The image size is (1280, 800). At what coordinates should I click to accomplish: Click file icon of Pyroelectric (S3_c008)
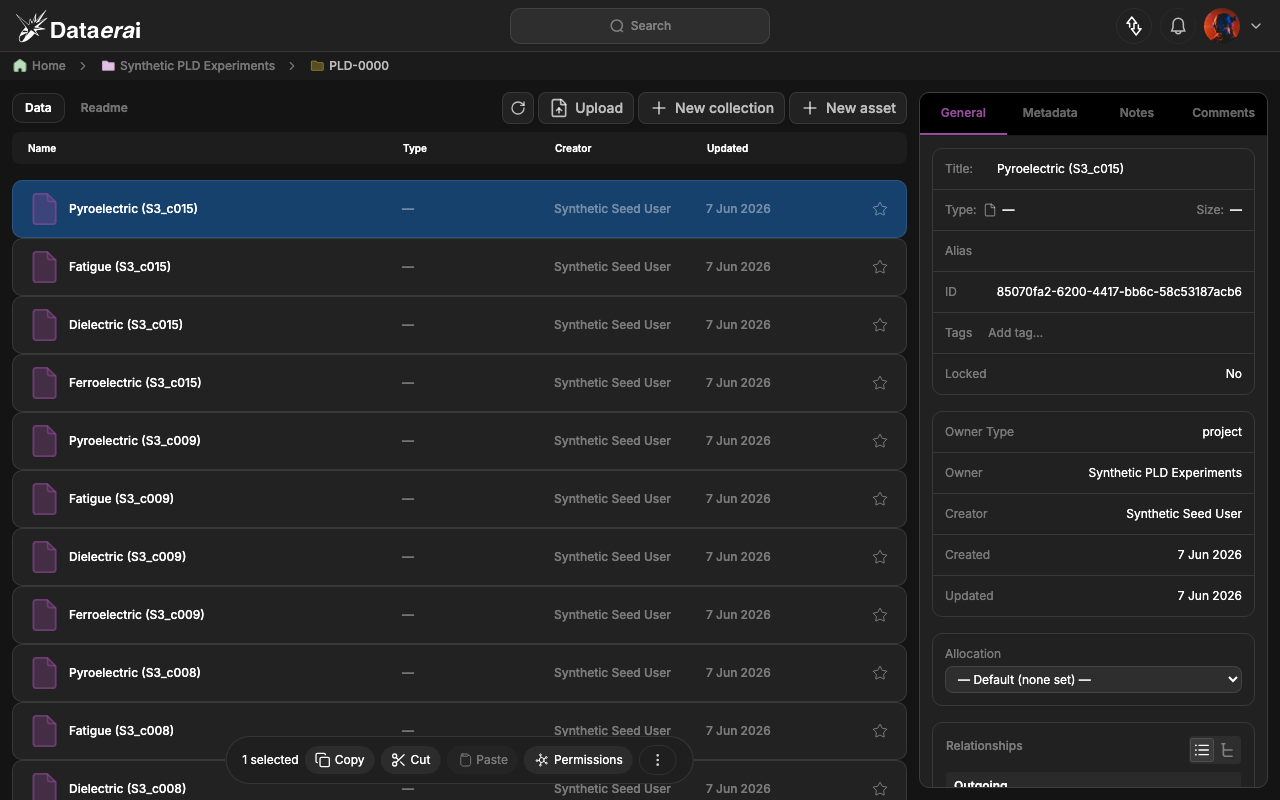tap(45, 673)
